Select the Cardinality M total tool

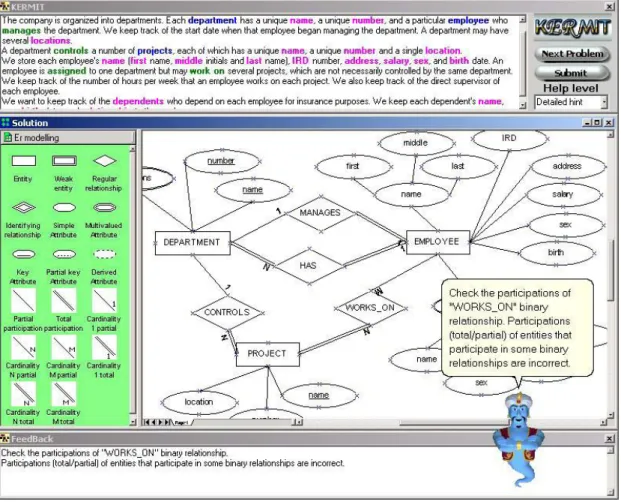coord(64,394)
